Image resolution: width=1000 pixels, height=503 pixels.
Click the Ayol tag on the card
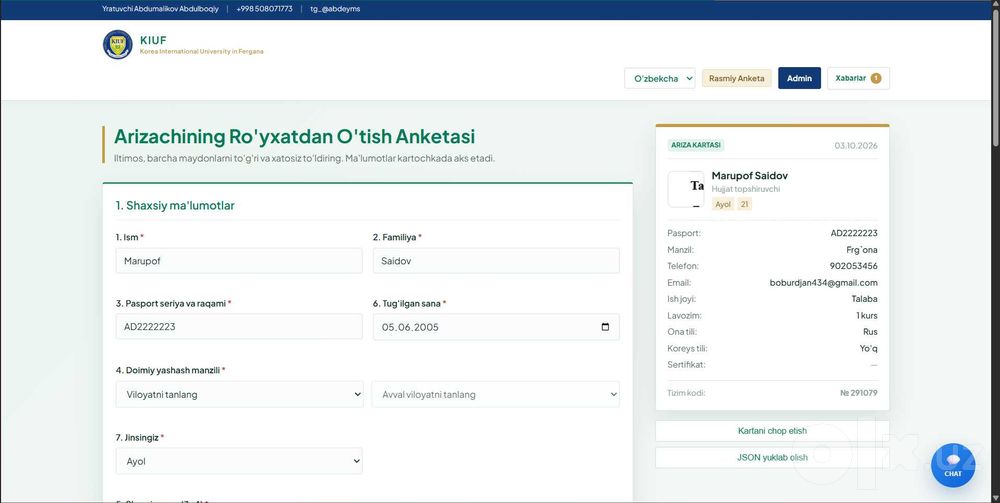723,205
